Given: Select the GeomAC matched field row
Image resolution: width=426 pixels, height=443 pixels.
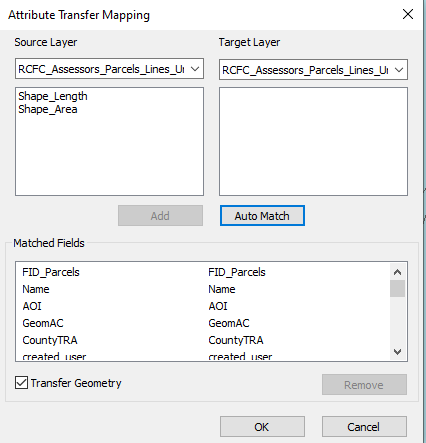Looking at the screenshot, I should click(x=203, y=323).
